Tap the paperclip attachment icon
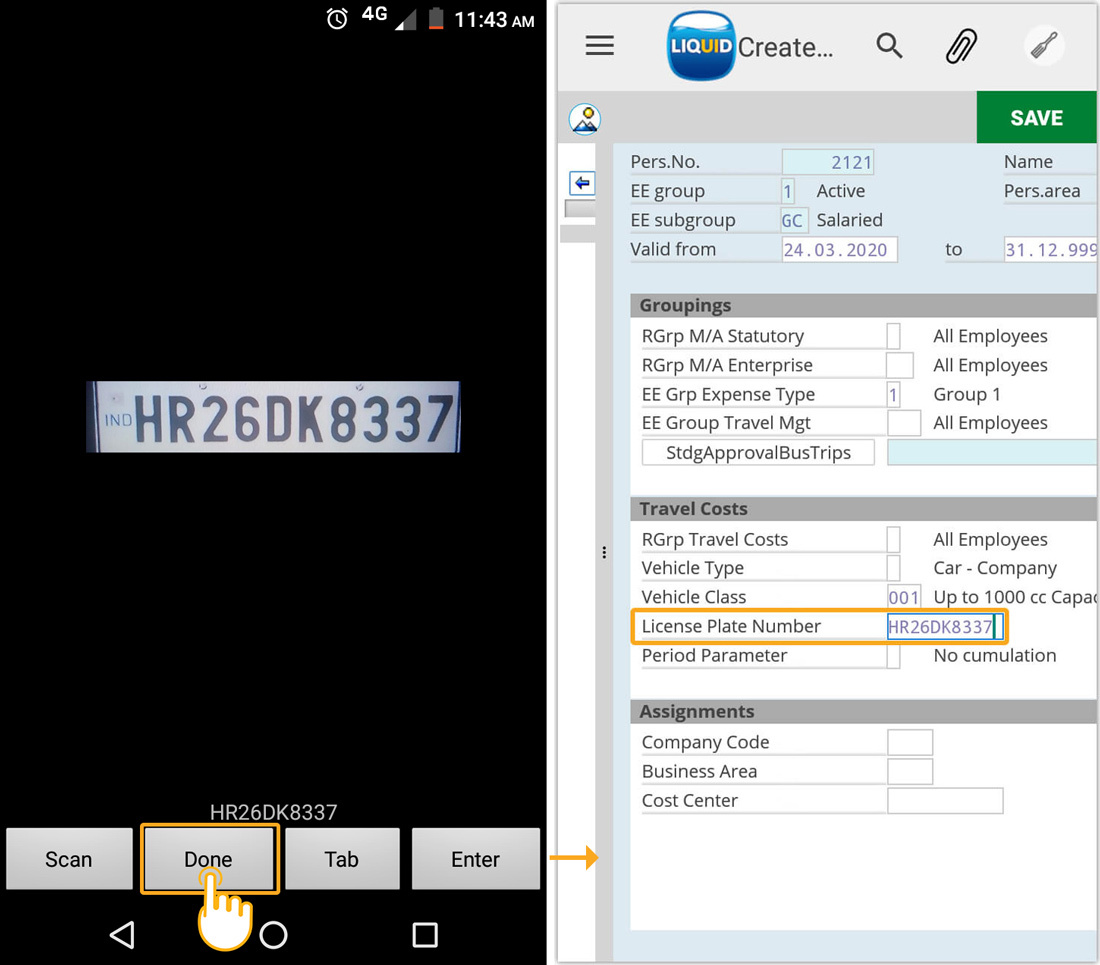Viewport: 1100px width, 965px height. (961, 46)
